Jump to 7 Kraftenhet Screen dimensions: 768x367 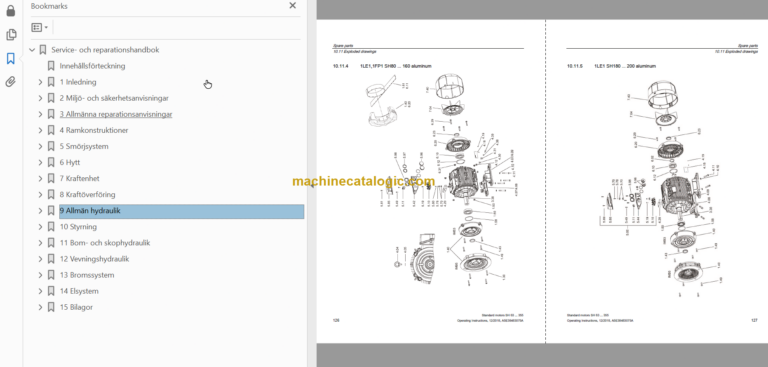coord(79,179)
